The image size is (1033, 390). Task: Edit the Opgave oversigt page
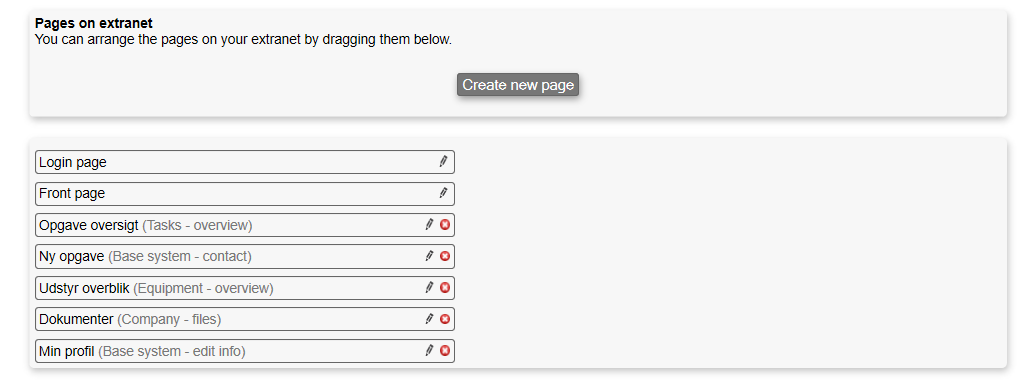pyautogui.click(x=430, y=225)
